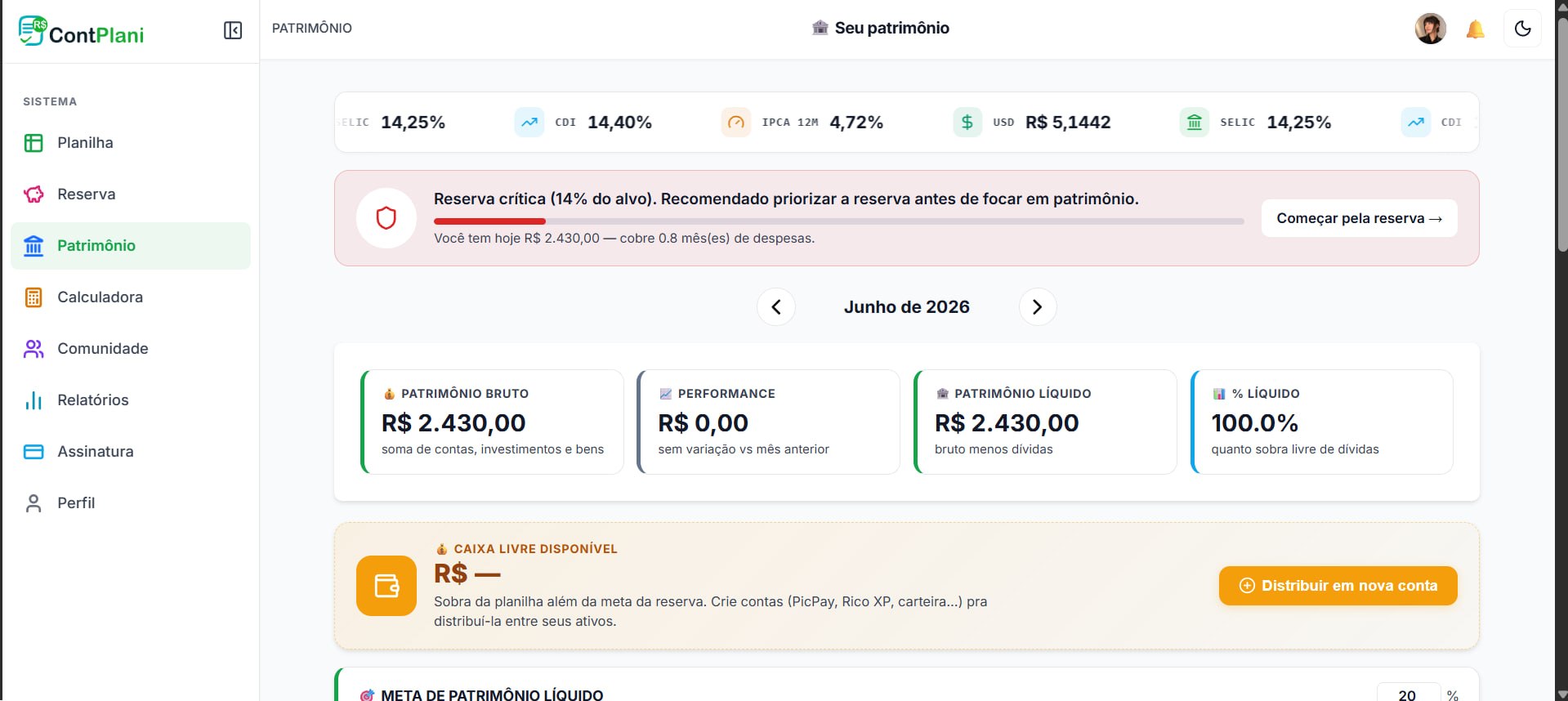The width and height of the screenshot is (1568, 701).
Task: Go to previous month
Action: (776, 307)
